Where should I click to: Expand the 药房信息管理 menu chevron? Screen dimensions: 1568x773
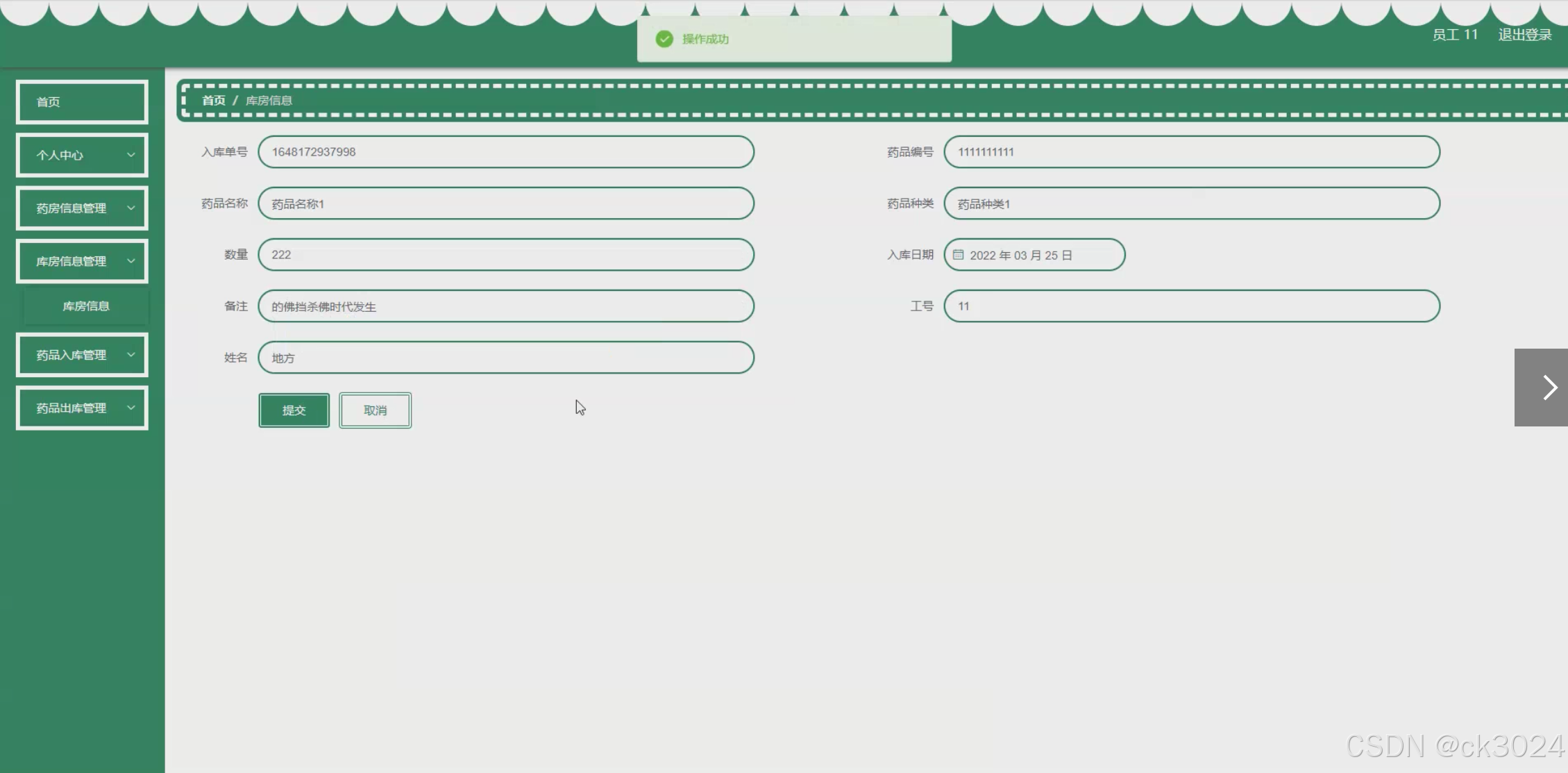(x=130, y=208)
